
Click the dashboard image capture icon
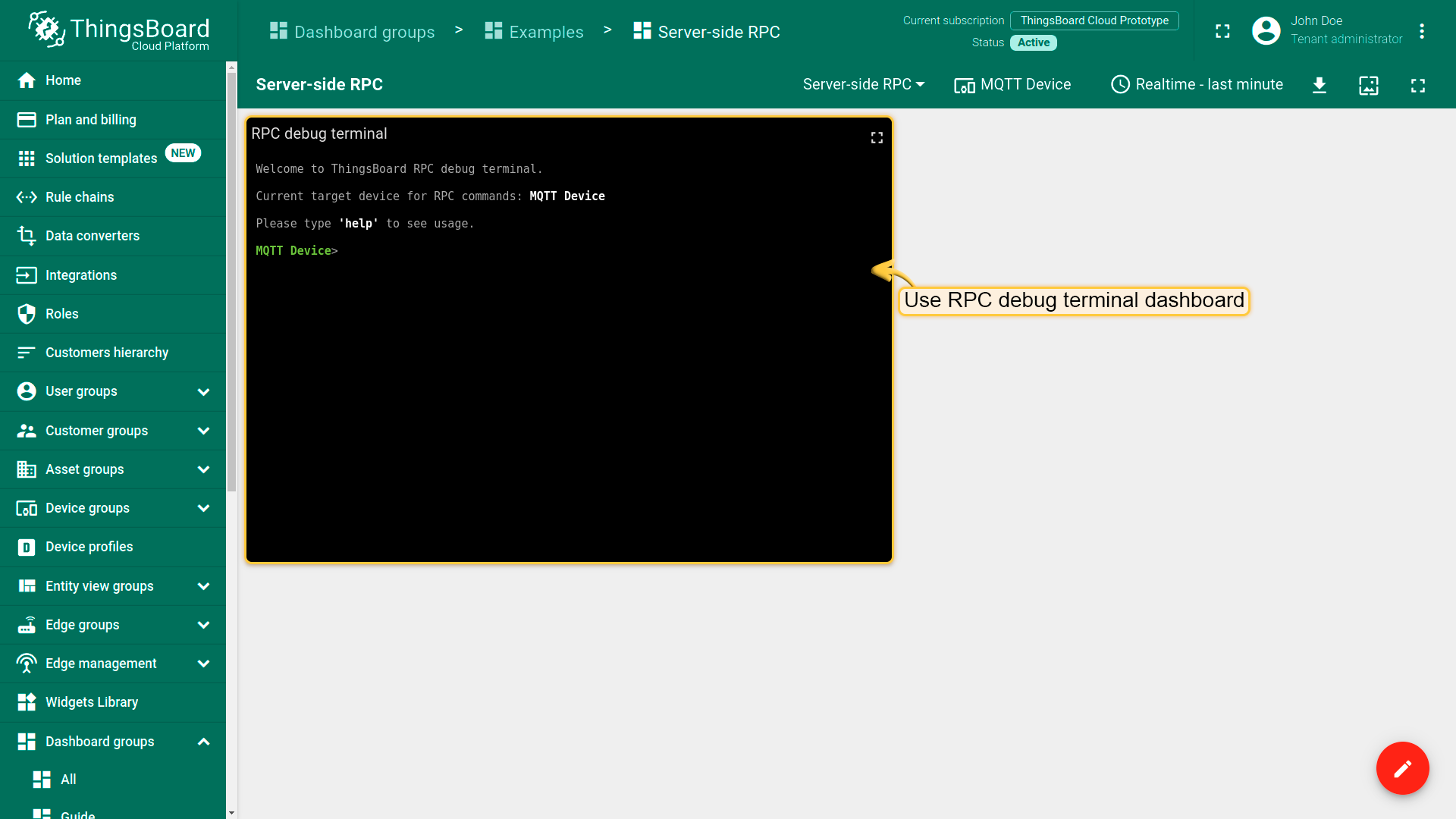(1368, 85)
